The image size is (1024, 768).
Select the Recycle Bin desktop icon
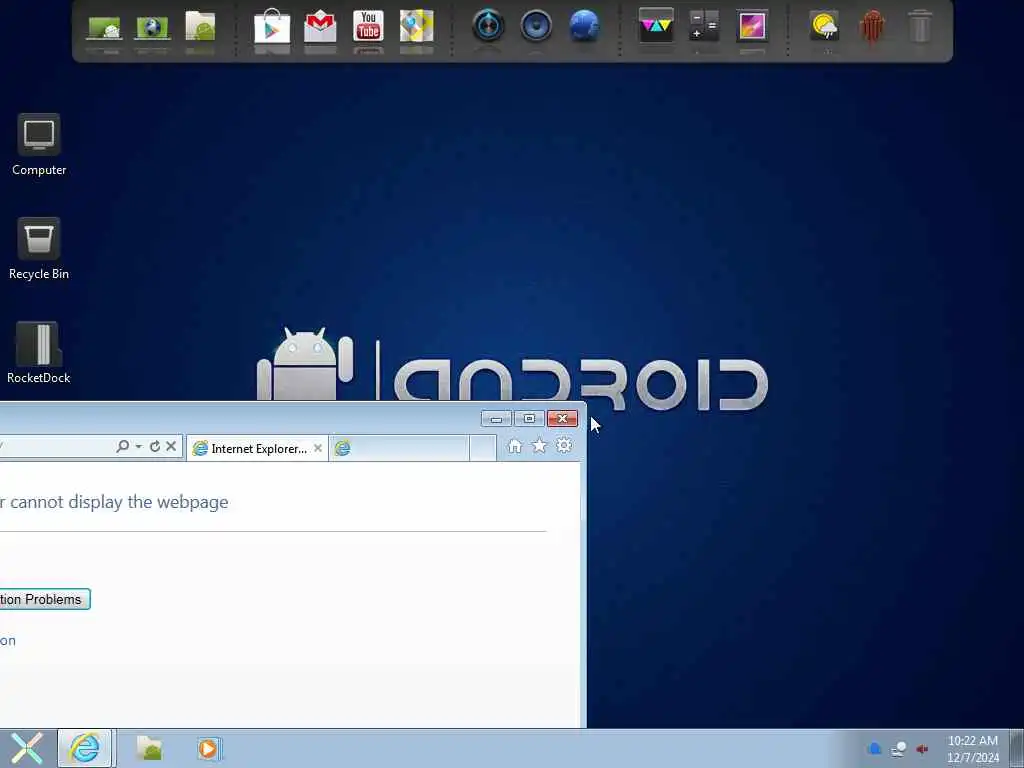pos(39,249)
